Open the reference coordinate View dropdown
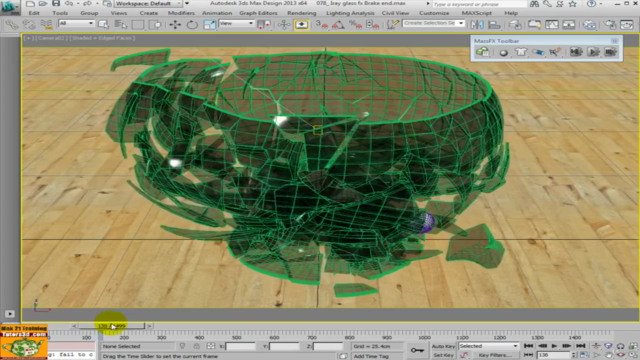 pyautogui.click(x=236, y=24)
